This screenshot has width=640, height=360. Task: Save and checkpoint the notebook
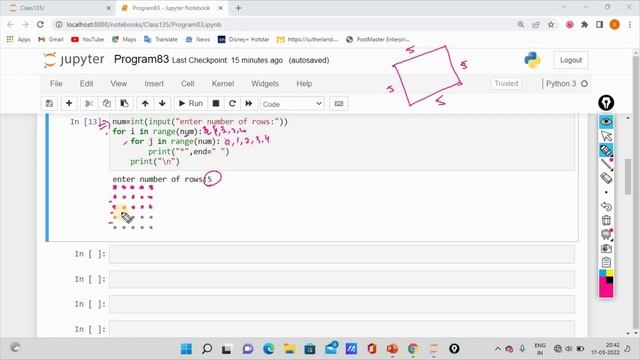[49, 104]
